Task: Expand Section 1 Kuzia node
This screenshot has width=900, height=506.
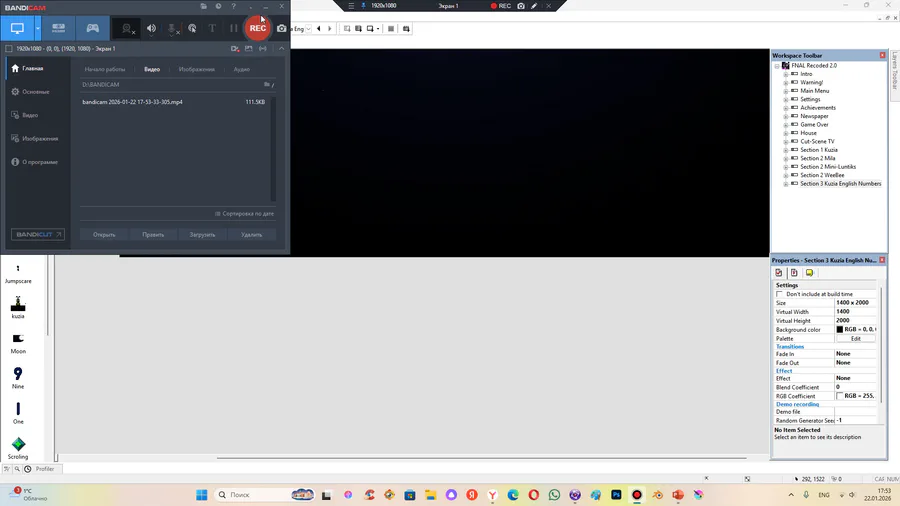Action: coord(786,150)
